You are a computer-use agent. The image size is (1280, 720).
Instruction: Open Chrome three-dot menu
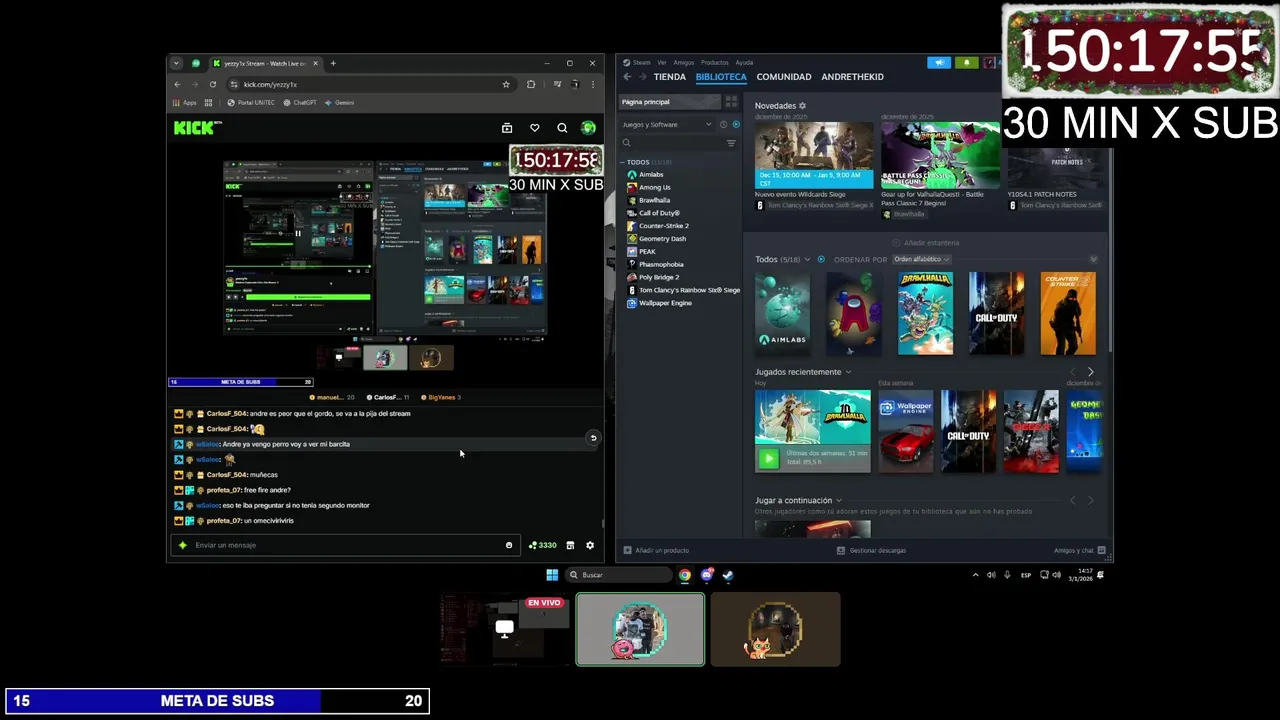click(x=593, y=84)
